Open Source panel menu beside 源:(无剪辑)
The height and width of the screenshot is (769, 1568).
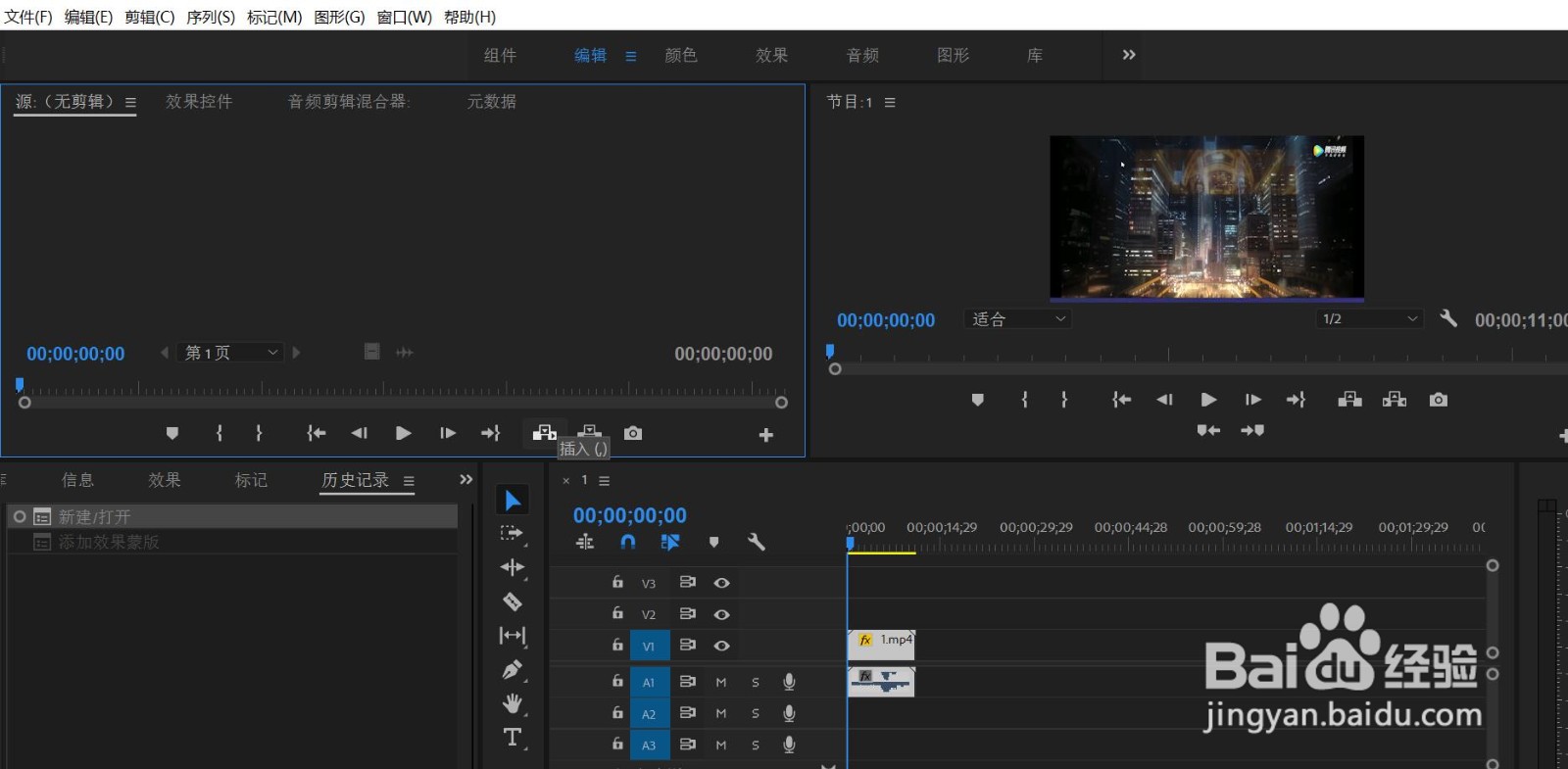pos(130,102)
